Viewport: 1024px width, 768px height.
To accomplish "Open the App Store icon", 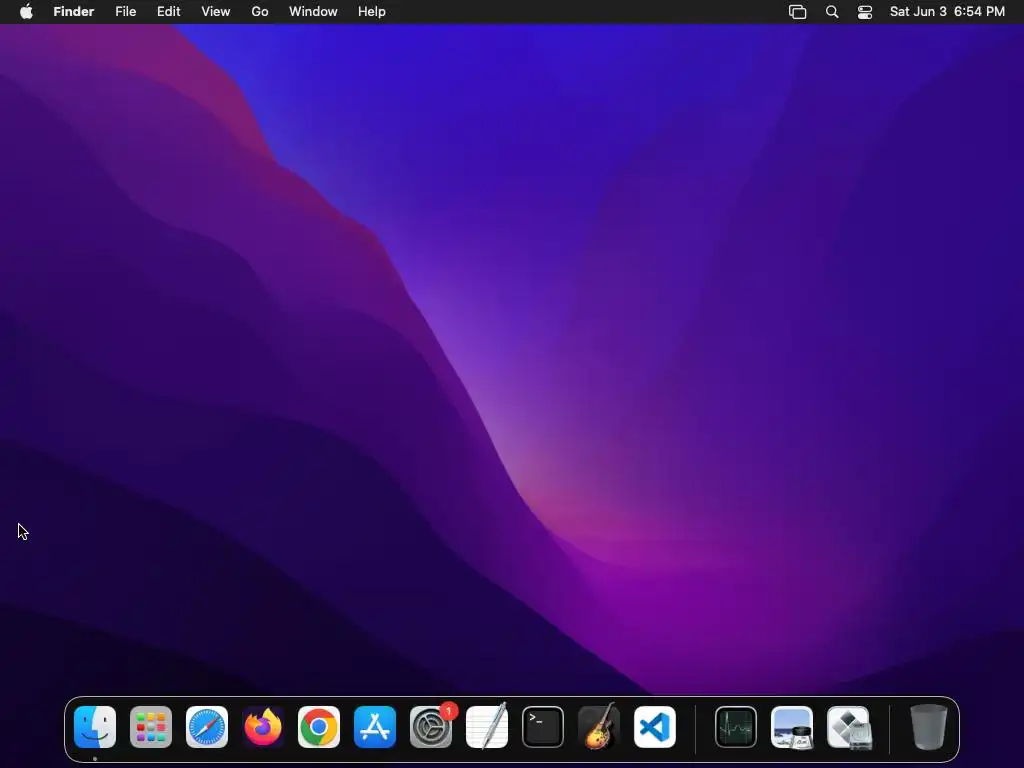I will click(375, 727).
